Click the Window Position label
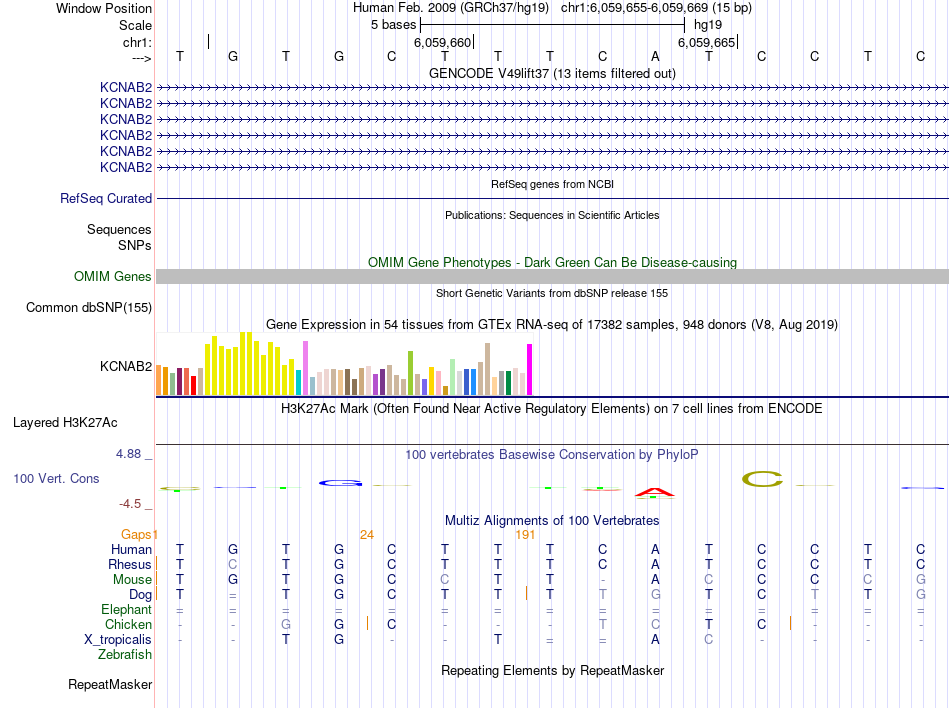Screen dimensions: 950x708 point(104,8)
